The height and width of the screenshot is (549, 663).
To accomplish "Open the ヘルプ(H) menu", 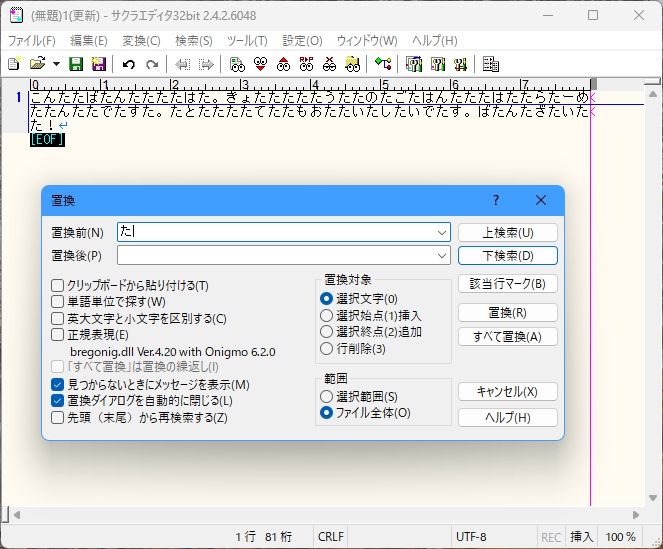I will pos(435,41).
